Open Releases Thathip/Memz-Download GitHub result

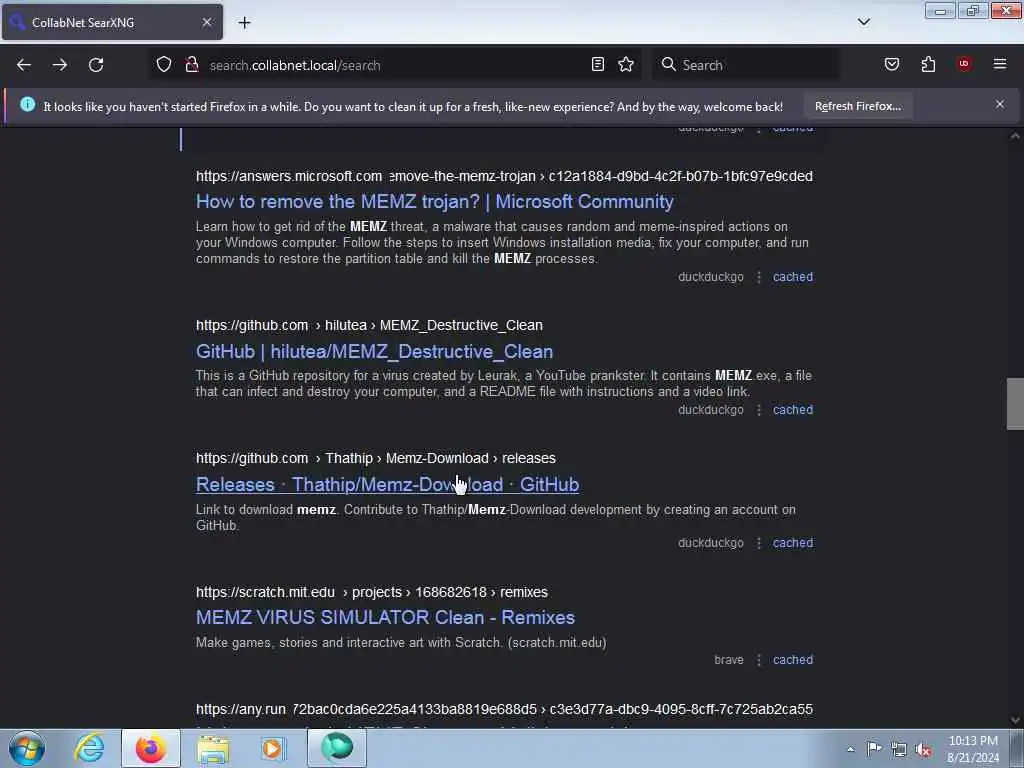click(387, 485)
